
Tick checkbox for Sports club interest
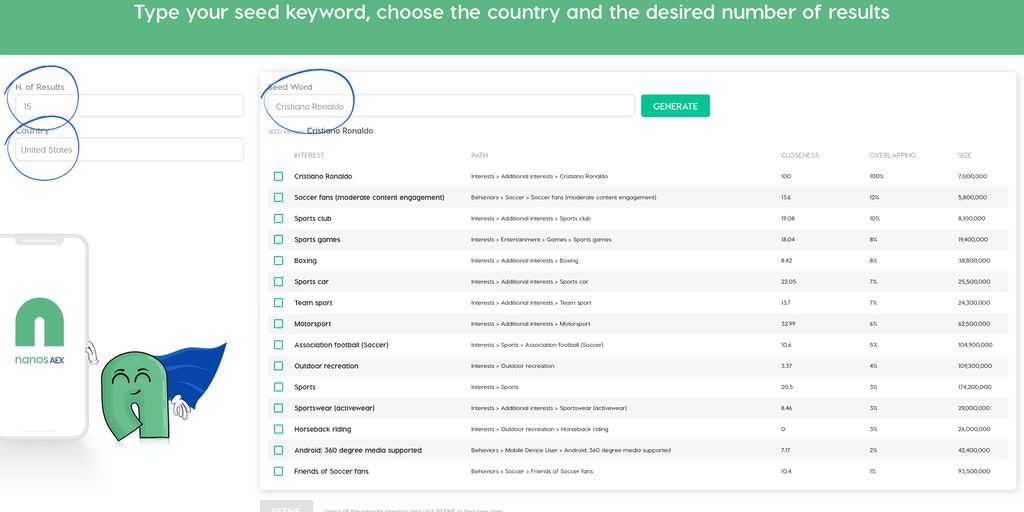pyautogui.click(x=278, y=218)
